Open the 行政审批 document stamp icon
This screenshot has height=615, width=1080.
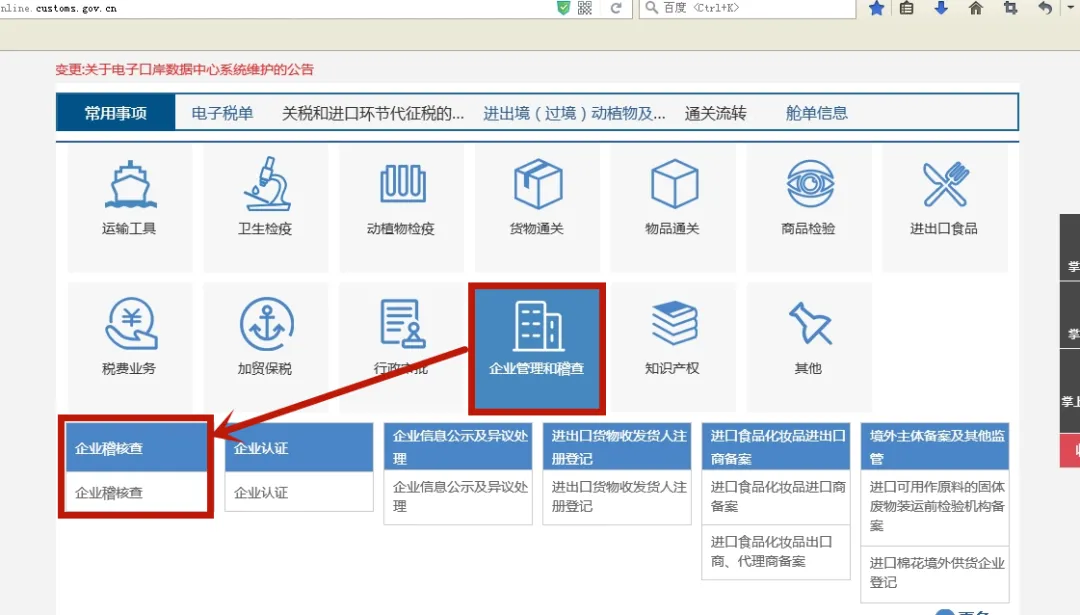click(402, 324)
